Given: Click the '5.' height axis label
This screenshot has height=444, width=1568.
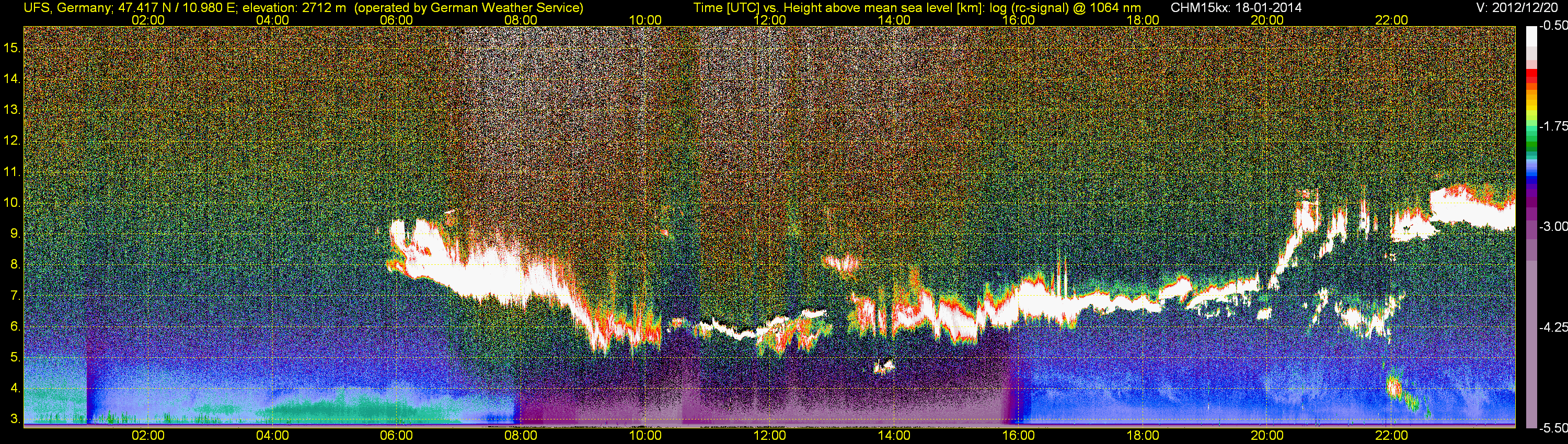Looking at the screenshot, I should coord(16,357).
